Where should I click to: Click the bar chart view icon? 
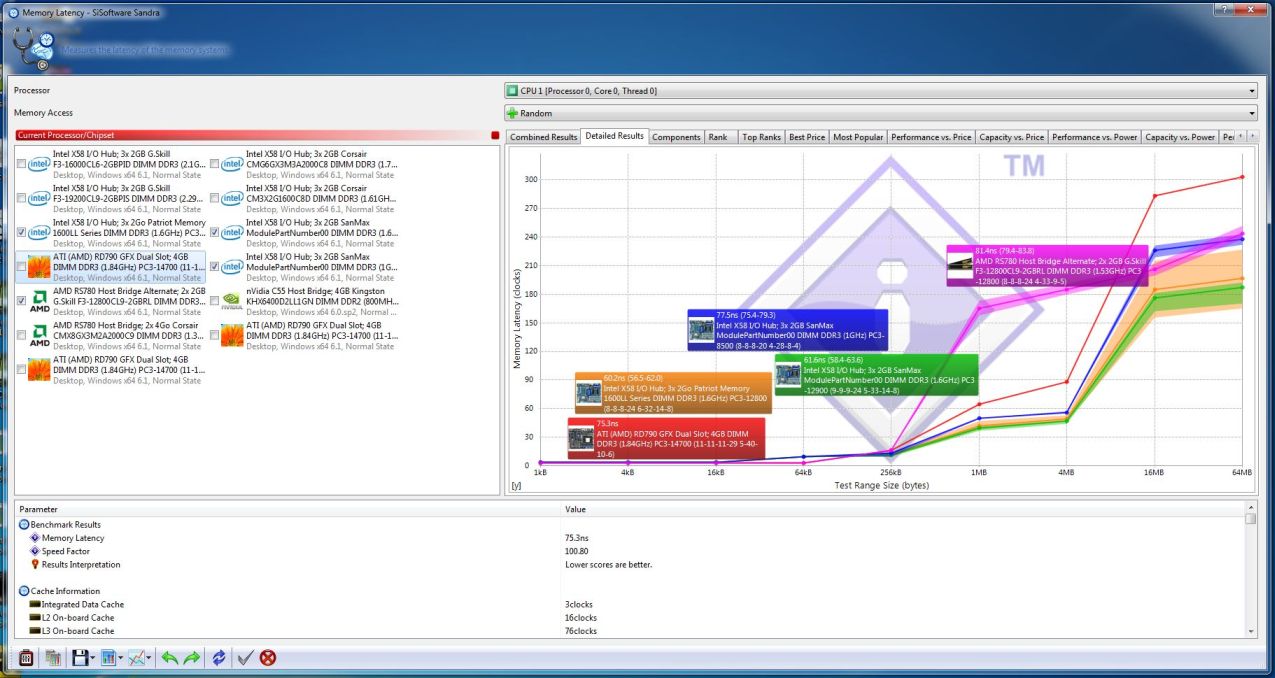108,658
